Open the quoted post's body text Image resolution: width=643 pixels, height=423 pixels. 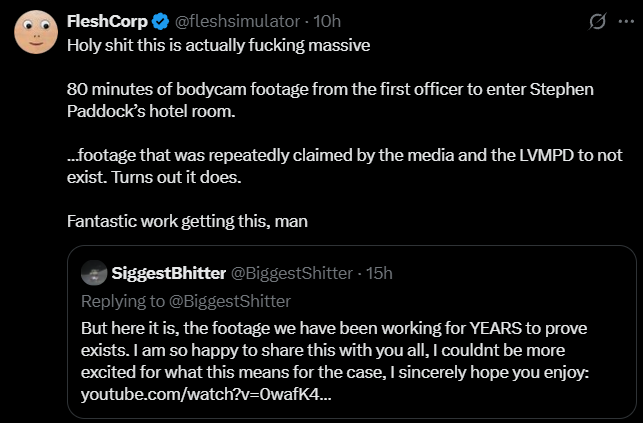pyautogui.click(x=335, y=362)
